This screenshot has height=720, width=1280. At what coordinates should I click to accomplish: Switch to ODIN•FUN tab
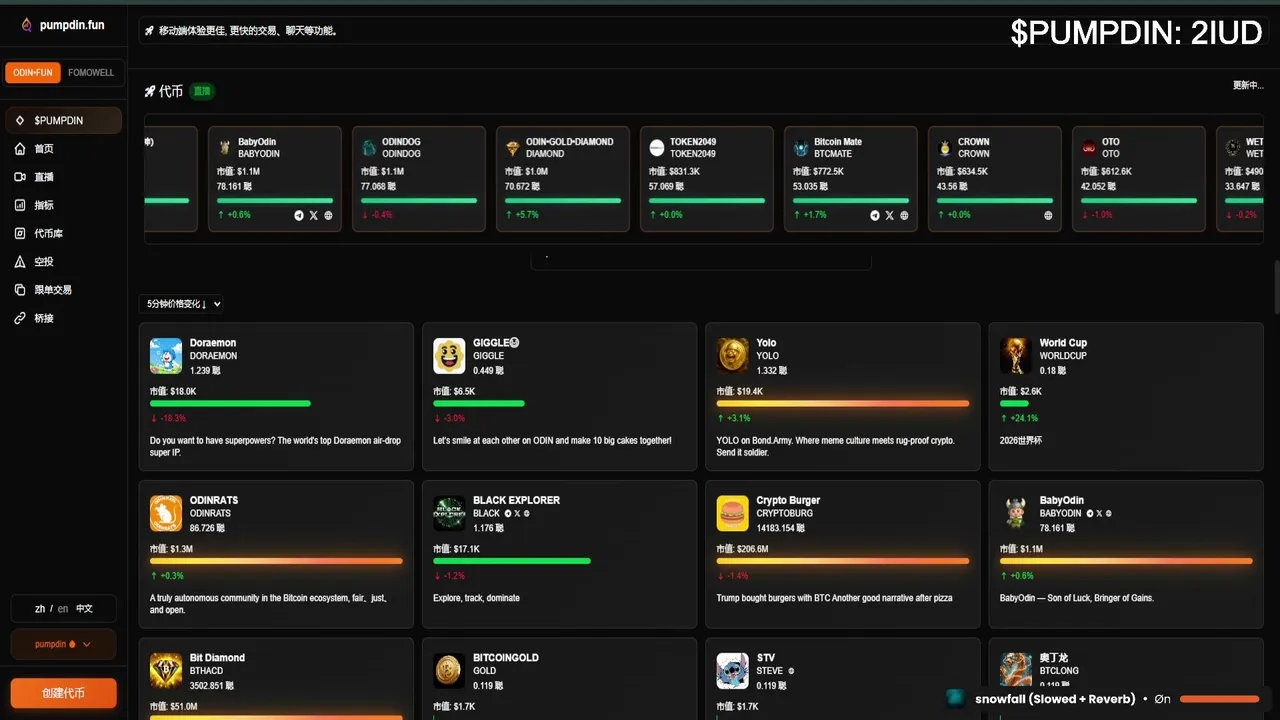click(33, 73)
